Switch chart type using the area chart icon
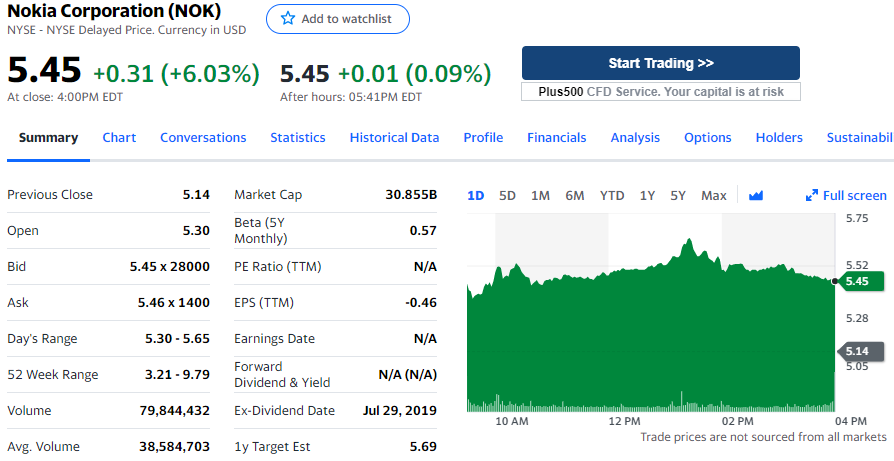The image size is (894, 461). pos(755,195)
